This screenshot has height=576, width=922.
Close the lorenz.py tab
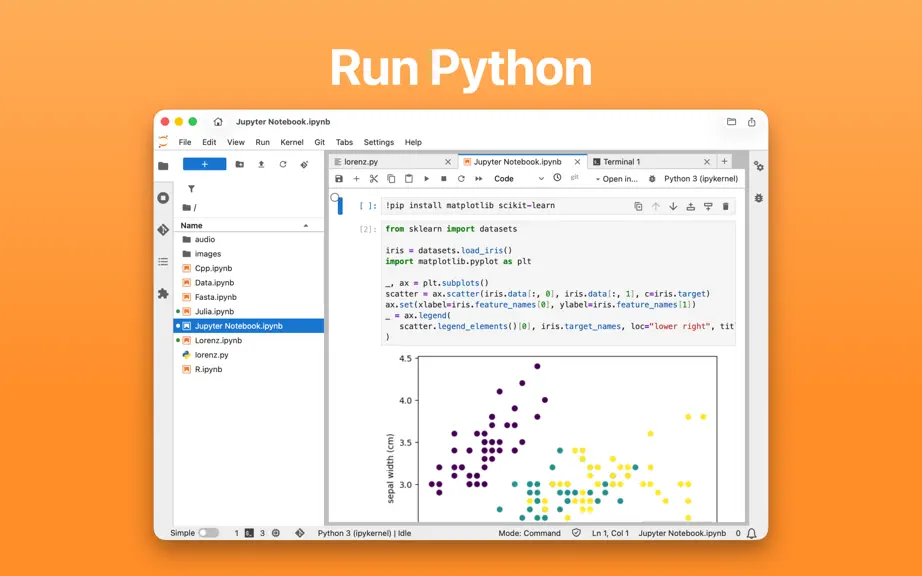(x=448, y=162)
